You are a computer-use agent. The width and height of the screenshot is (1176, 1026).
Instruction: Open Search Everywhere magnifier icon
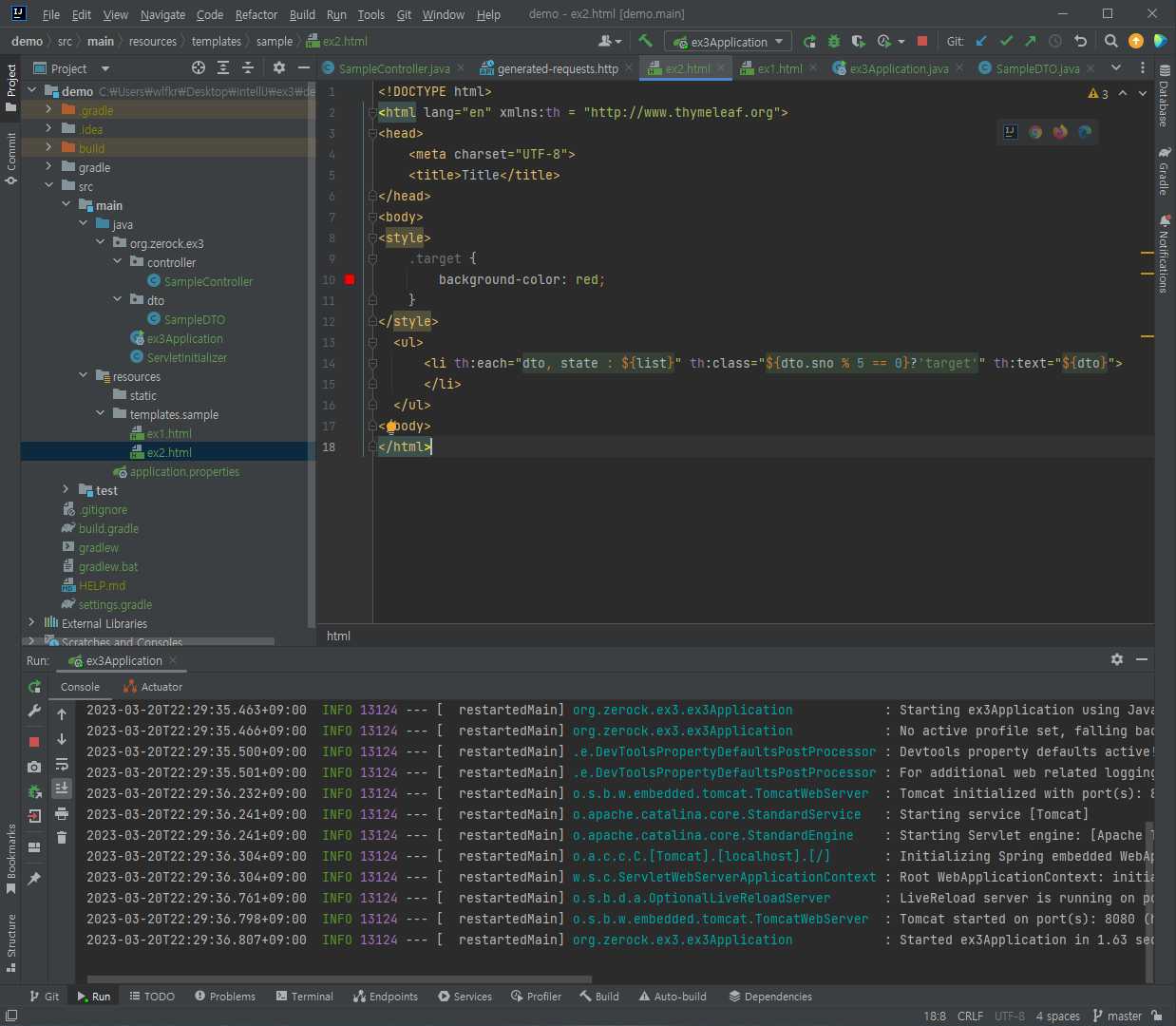point(1111,41)
